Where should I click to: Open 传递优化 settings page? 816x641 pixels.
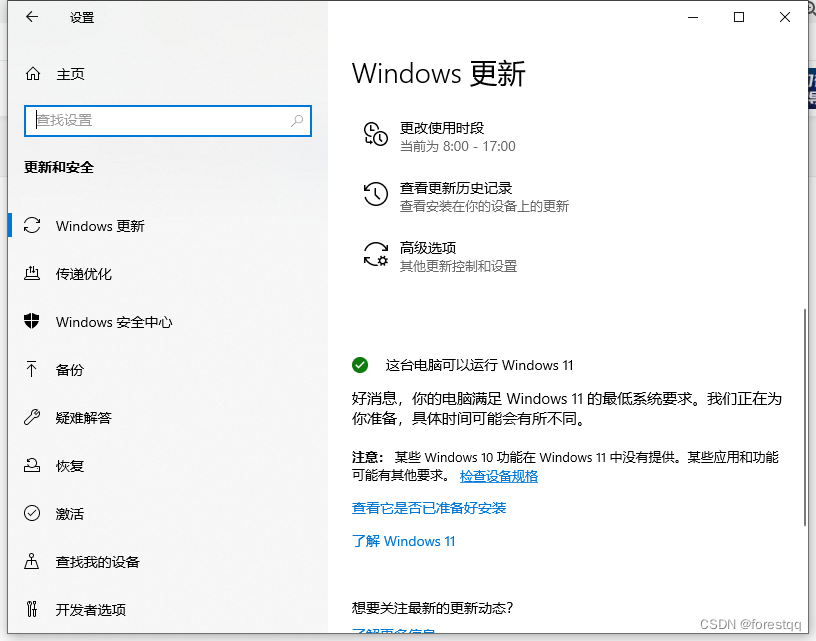pyautogui.click(x=84, y=274)
